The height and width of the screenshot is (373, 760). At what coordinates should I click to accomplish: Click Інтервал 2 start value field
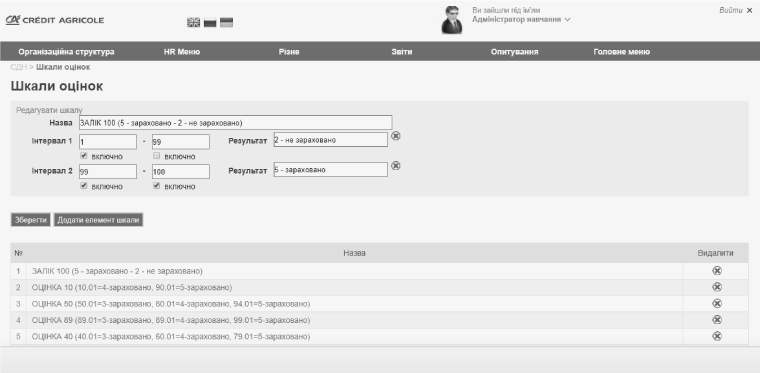click(108, 171)
